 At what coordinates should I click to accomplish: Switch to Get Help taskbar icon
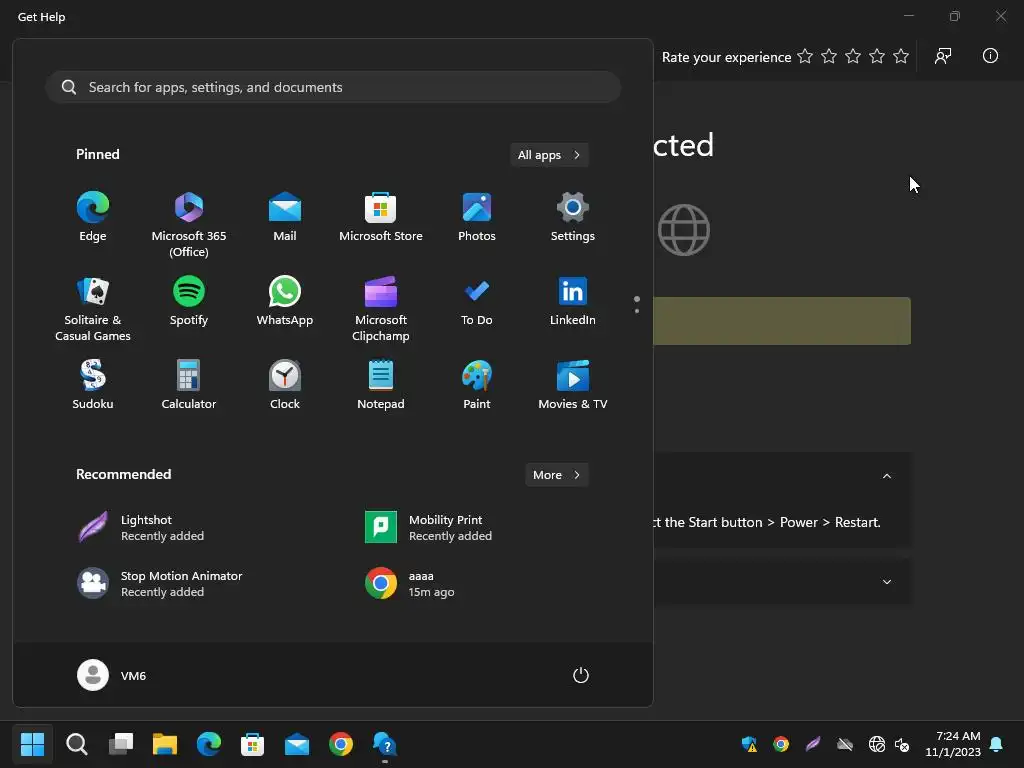[385, 744]
